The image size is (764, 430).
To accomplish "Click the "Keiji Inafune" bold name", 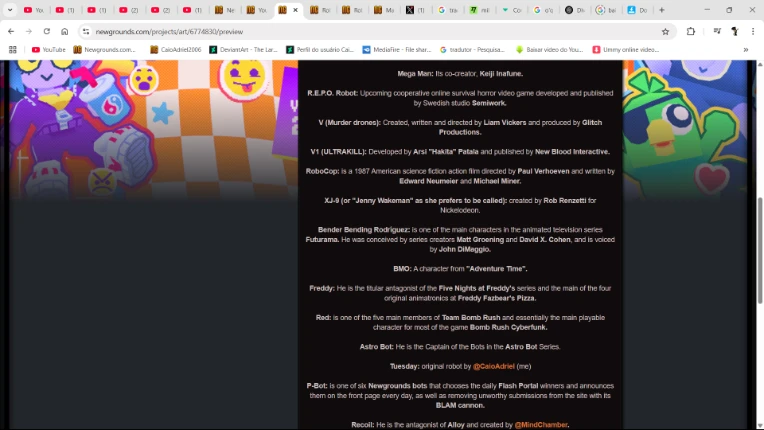I will click(x=501, y=74).
